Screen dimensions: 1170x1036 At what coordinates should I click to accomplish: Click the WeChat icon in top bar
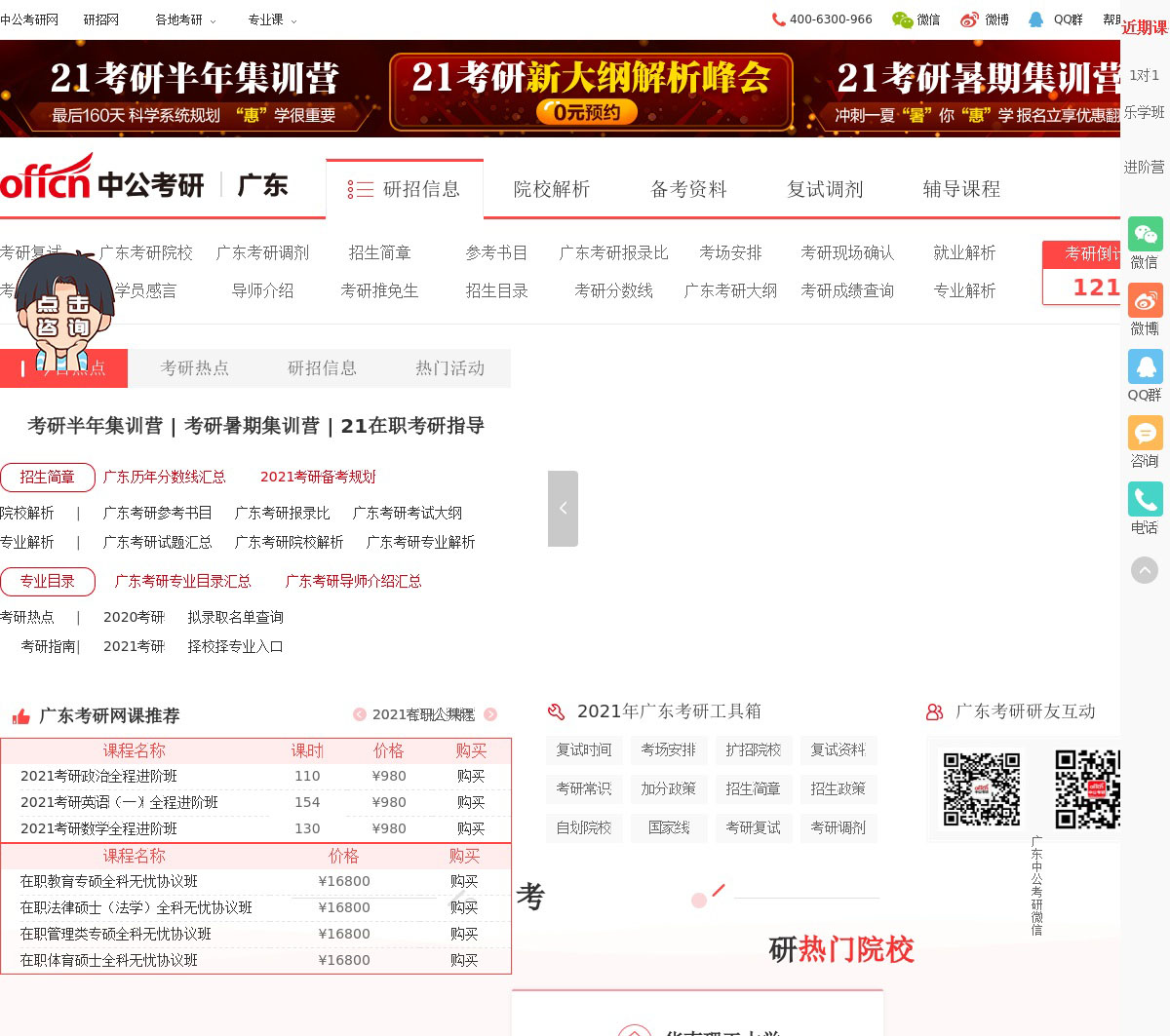[x=903, y=19]
